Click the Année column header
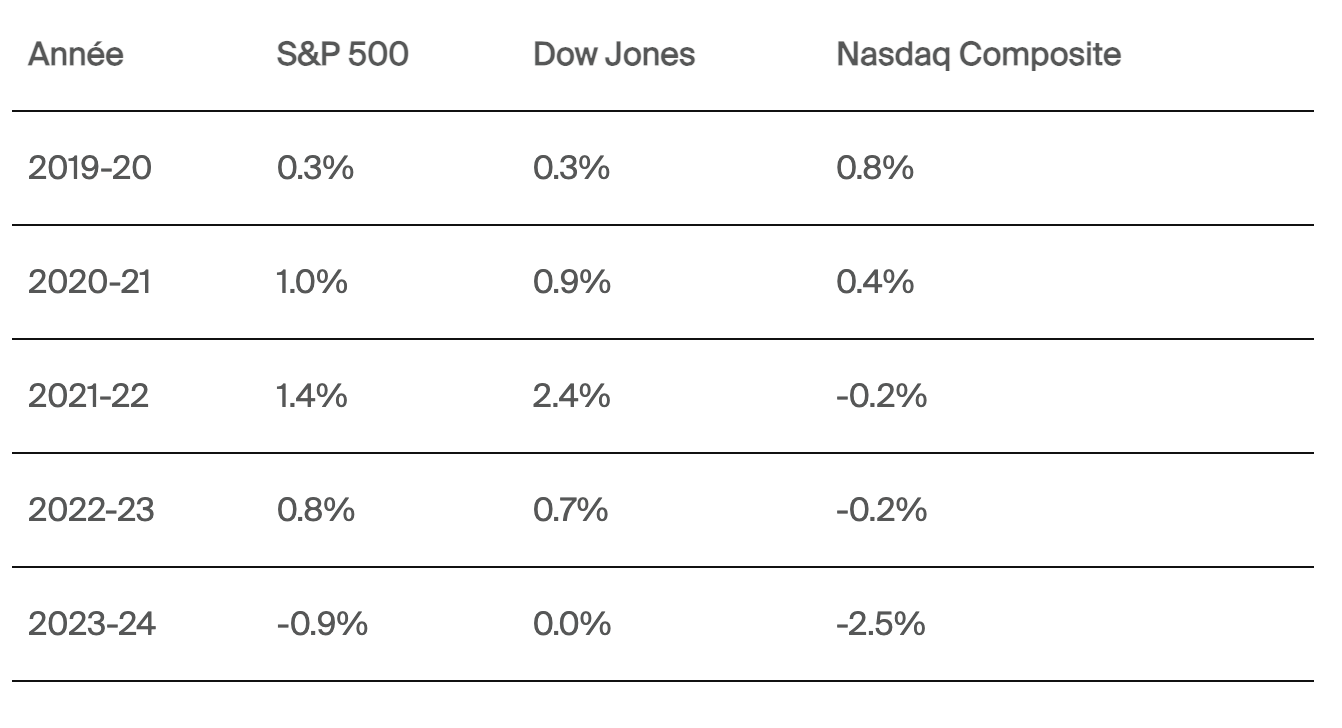Image resolution: width=1342 pixels, height=728 pixels. tap(76, 55)
